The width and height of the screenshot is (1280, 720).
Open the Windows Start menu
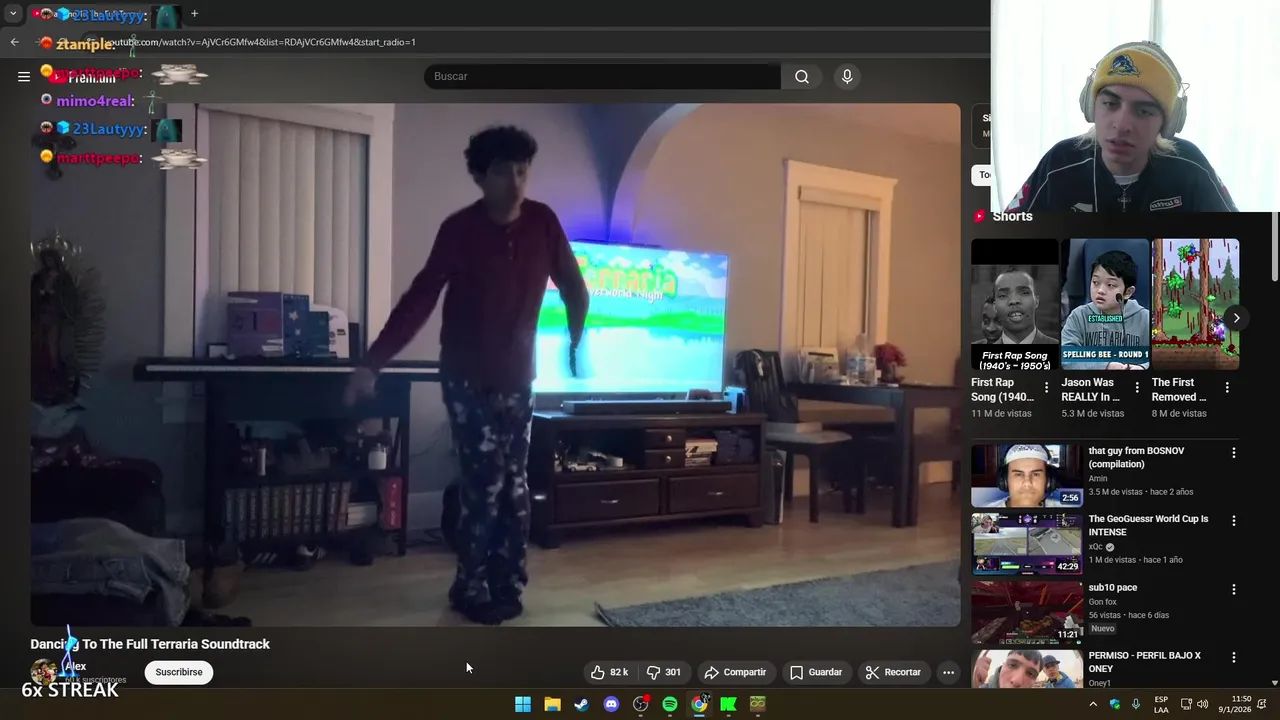[523, 704]
